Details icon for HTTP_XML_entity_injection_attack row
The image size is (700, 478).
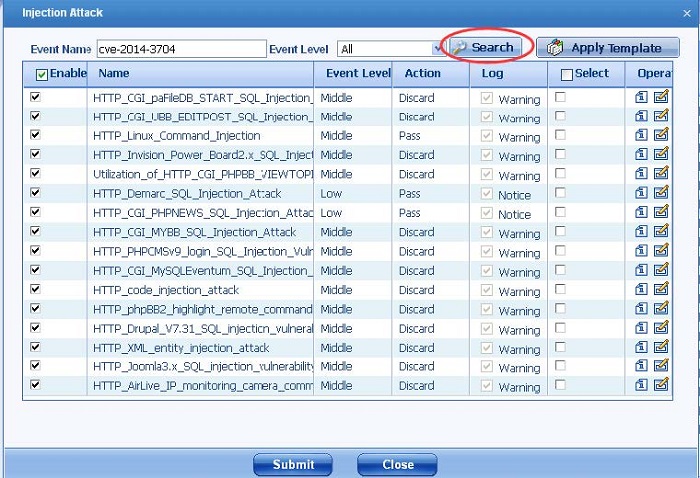click(641, 347)
